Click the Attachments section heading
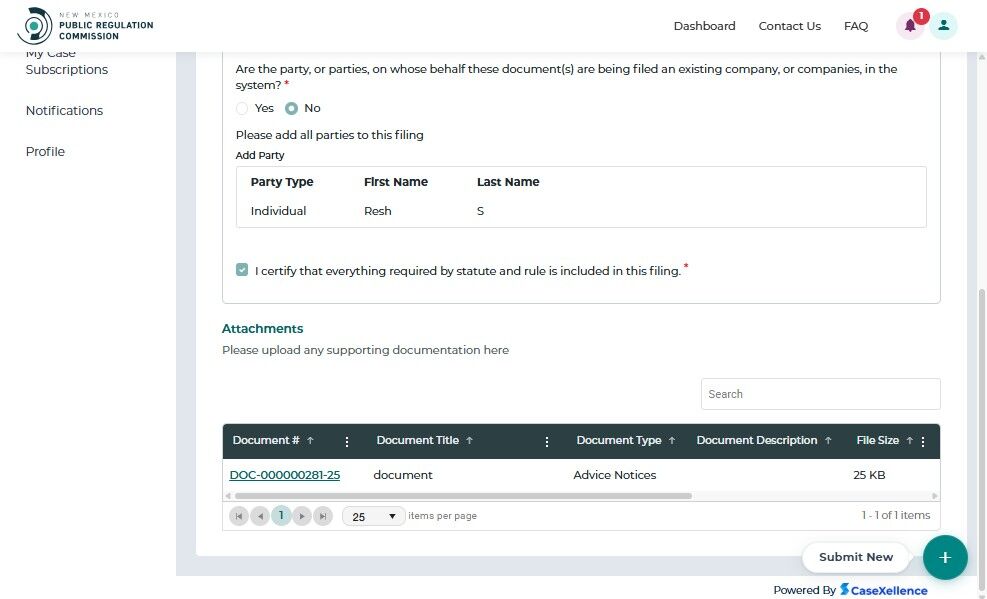Screen dimensions: 987x599 (x=262, y=328)
